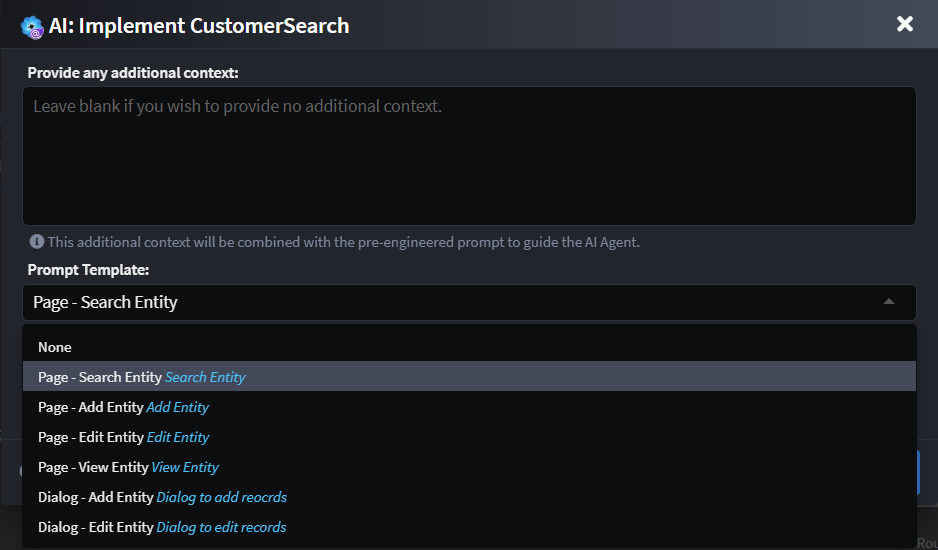The image size is (938, 550).
Task: Click the blue button at the right edge
Action: 918,472
